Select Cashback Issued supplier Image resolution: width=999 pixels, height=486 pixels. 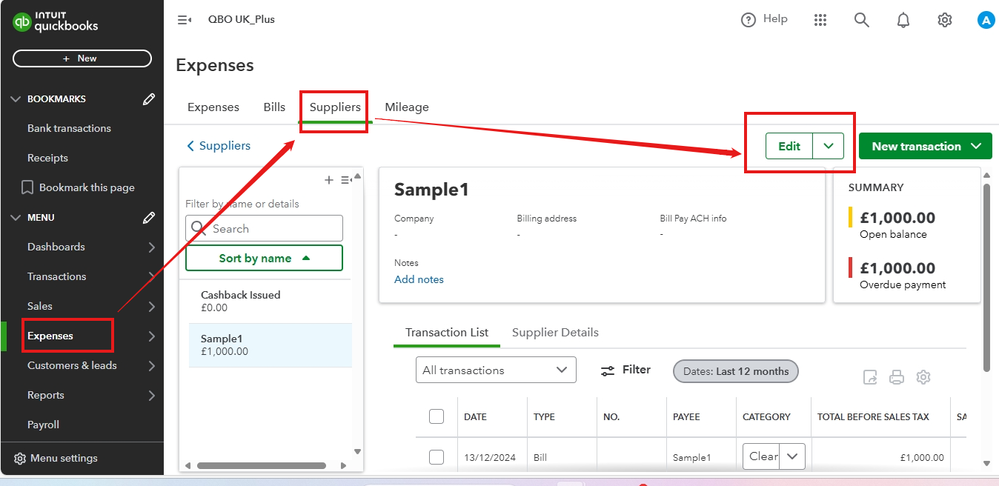pyautogui.click(x=270, y=301)
